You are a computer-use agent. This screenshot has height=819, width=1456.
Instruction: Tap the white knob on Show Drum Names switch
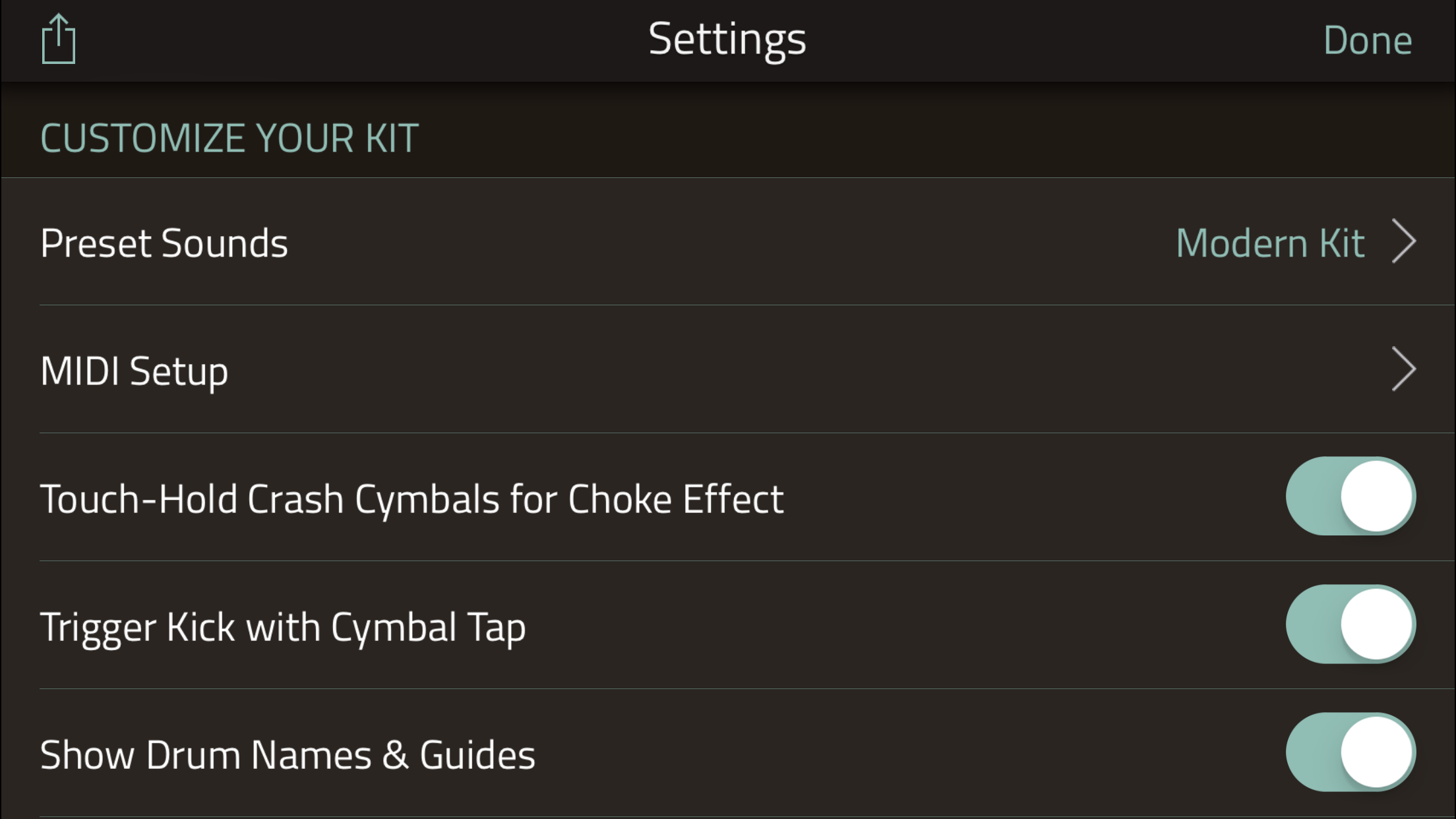[x=1377, y=752]
